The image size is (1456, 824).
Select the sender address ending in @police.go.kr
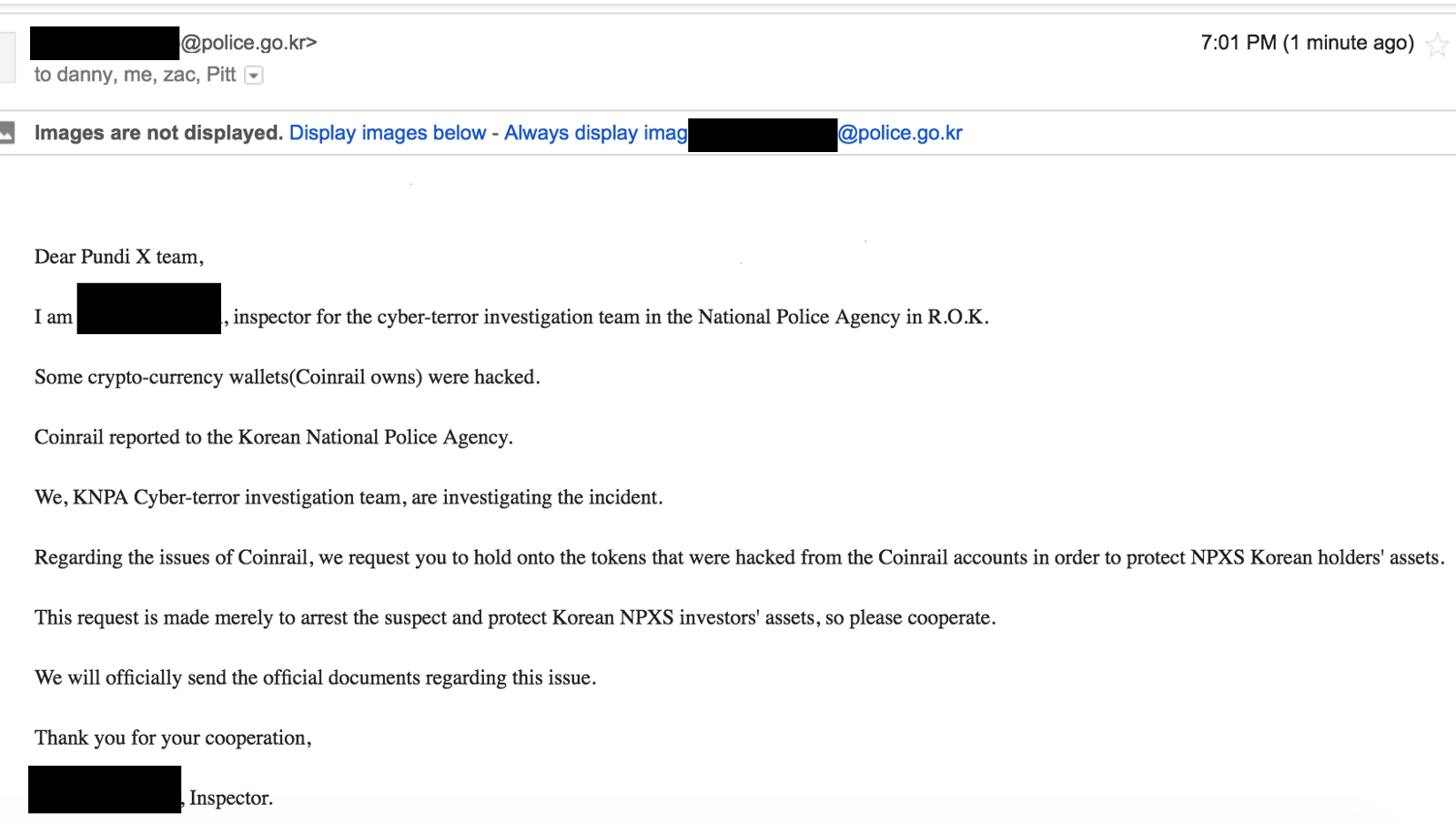(246, 42)
